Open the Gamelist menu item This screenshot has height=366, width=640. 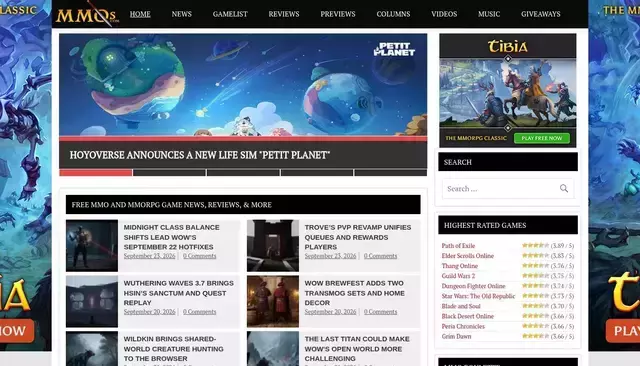point(230,14)
